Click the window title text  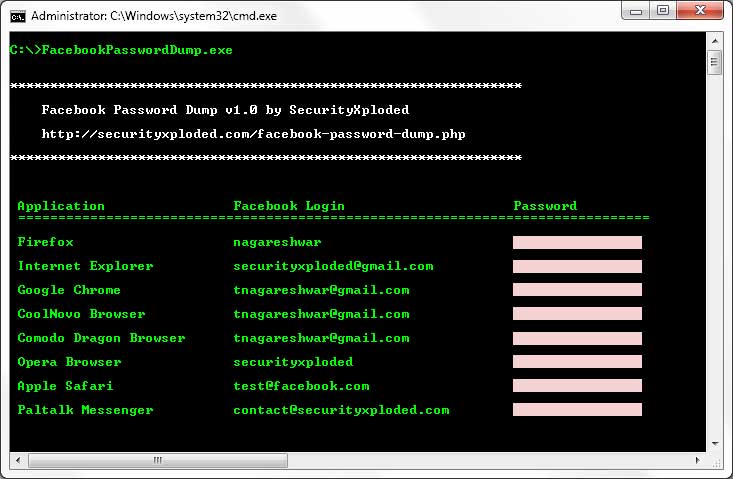pos(154,16)
